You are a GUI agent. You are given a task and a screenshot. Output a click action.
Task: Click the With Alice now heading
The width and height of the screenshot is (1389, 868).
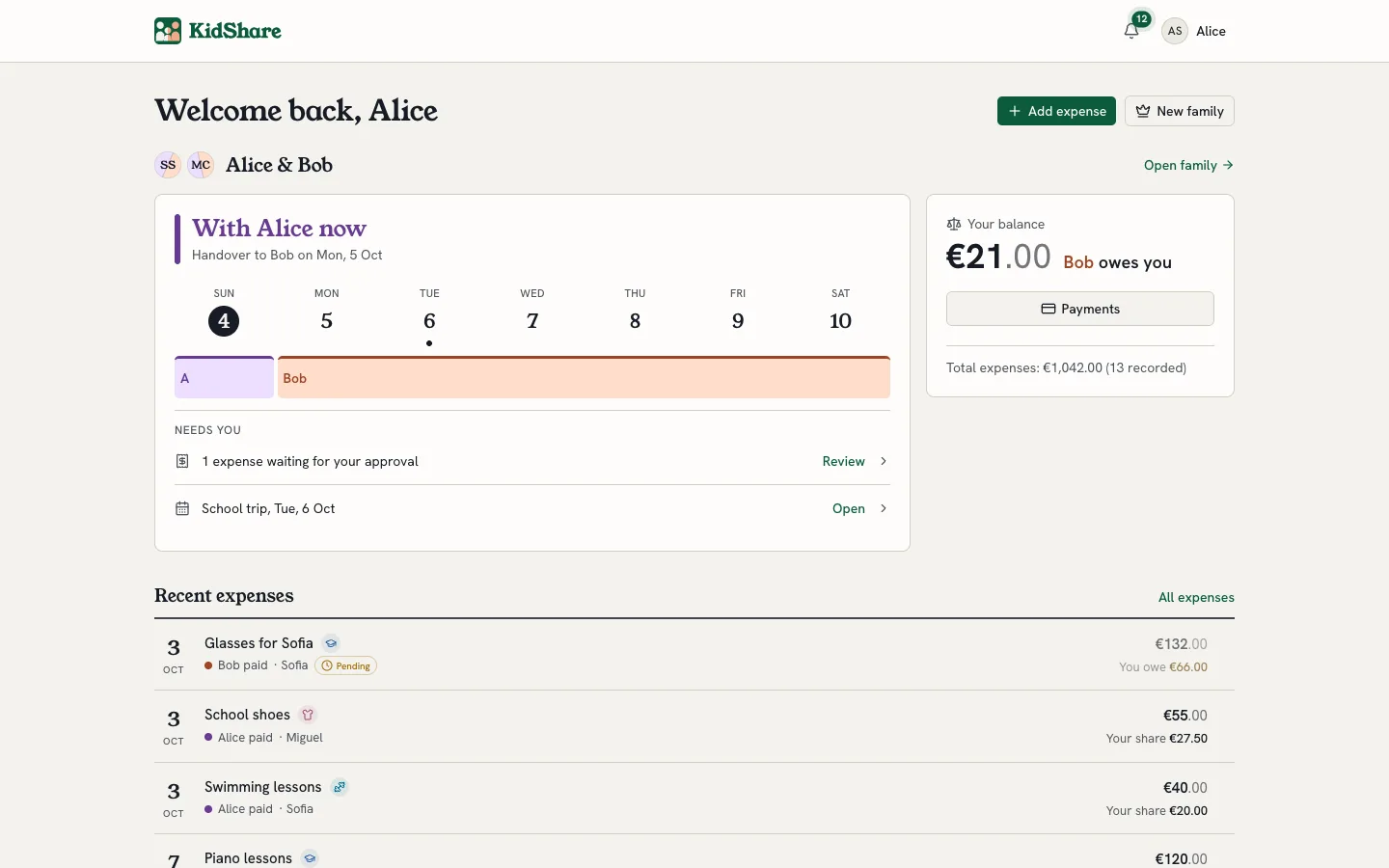(279, 229)
